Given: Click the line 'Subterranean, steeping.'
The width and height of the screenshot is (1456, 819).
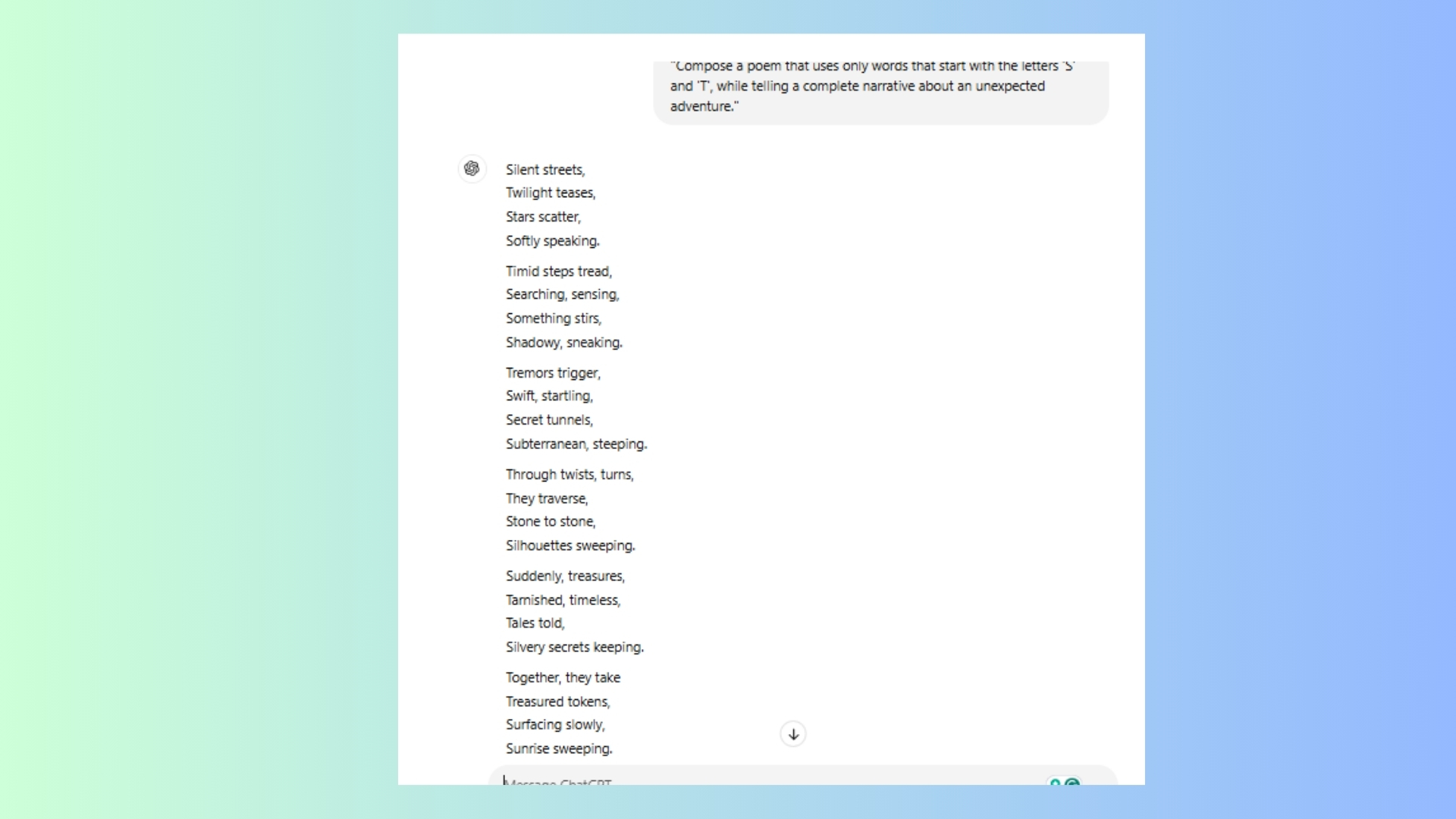Looking at the screenshot, I should tap(576, 444).
